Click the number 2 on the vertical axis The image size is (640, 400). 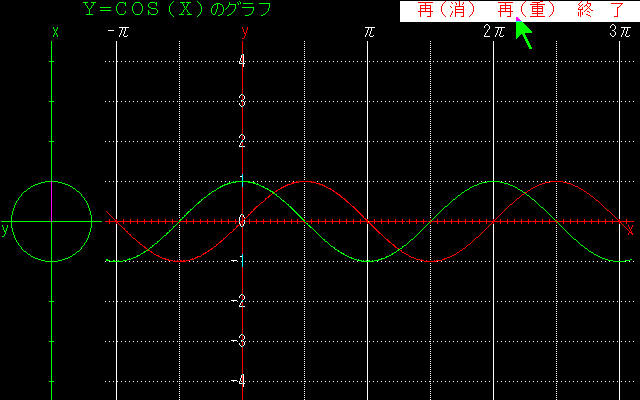coord(242,141)
